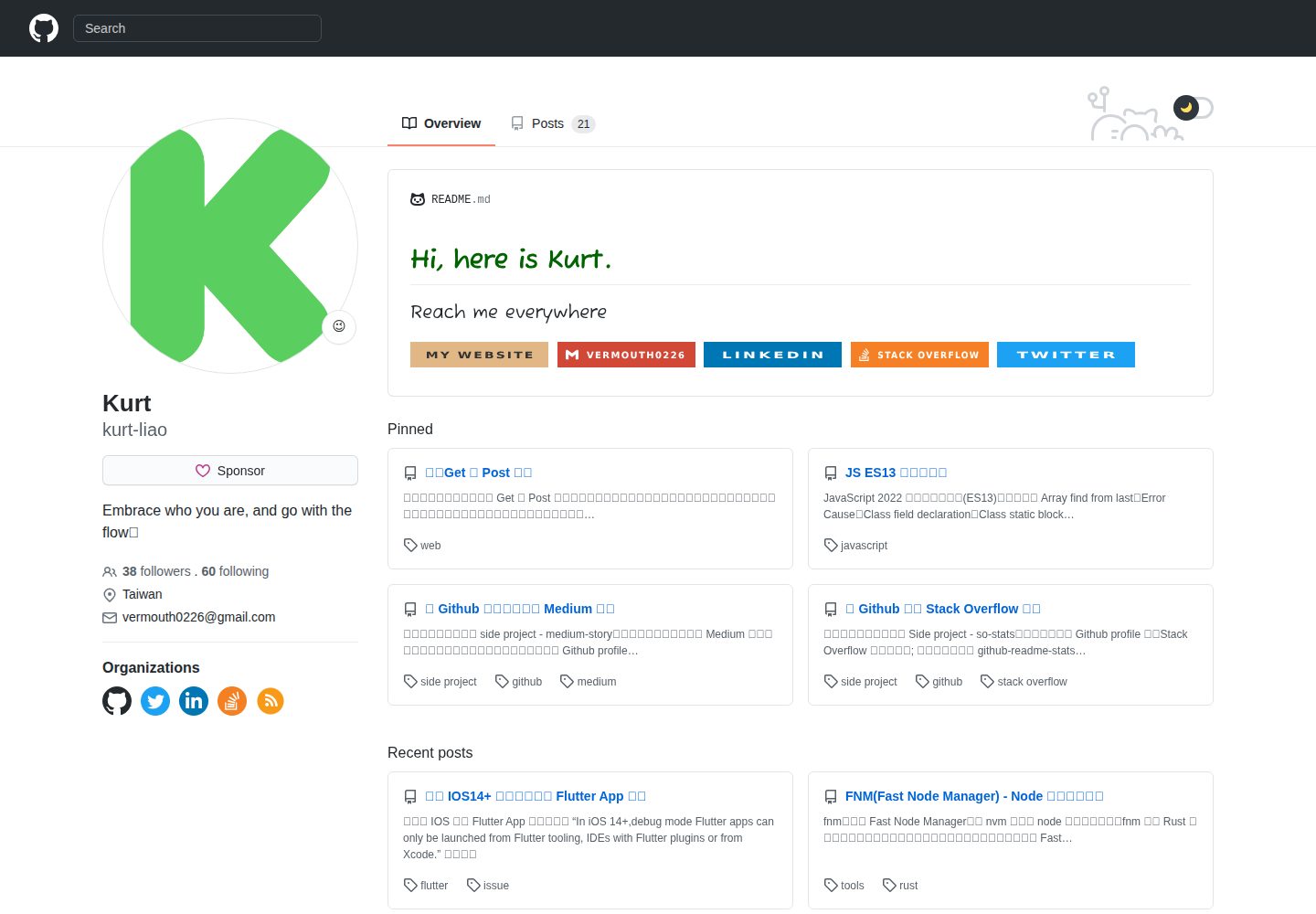The image size is (1316, 914).
Task: Click the Twitter organization icon
Action: point(155,701)
